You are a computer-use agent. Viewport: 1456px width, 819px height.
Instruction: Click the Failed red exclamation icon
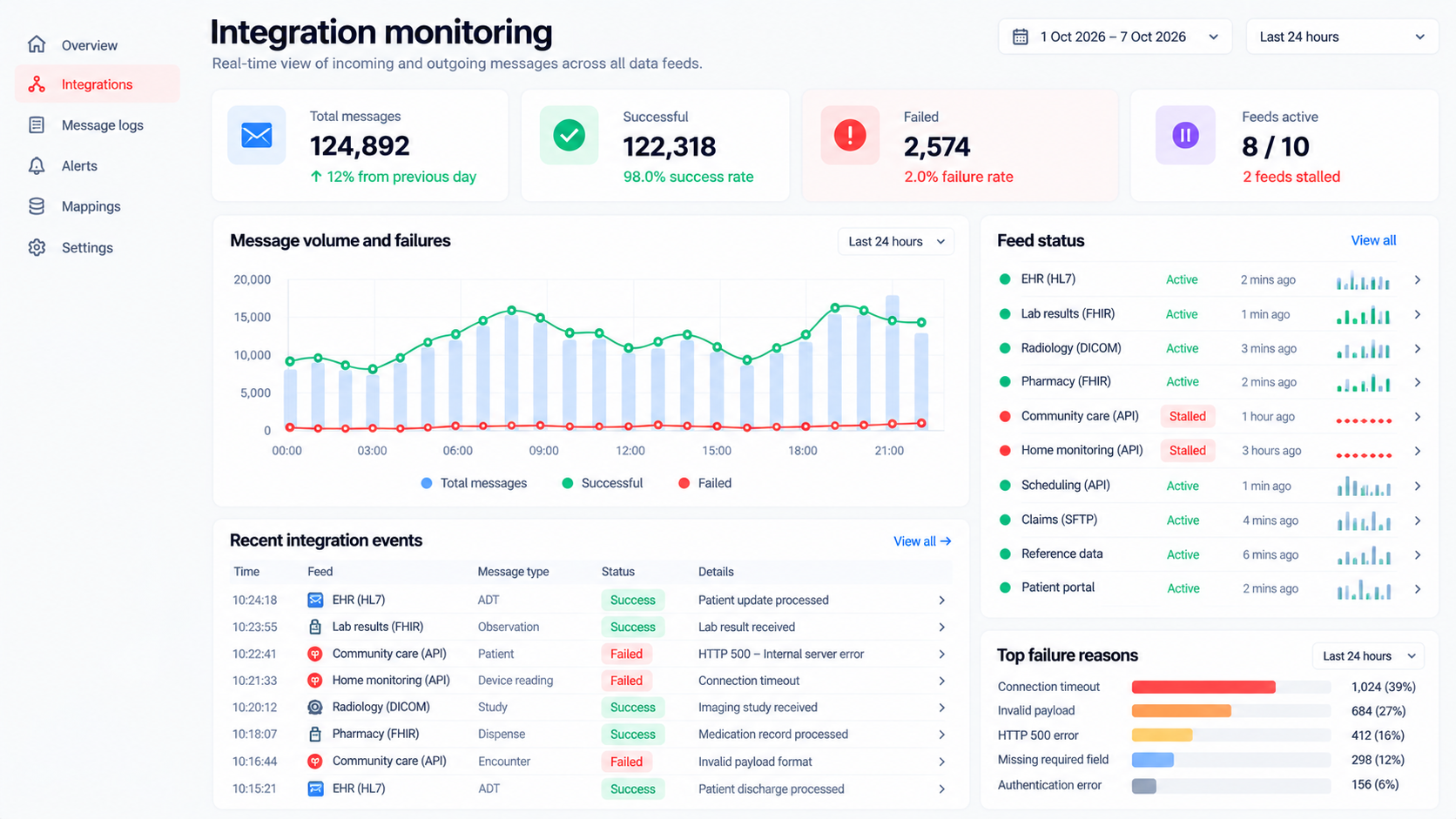(x=850, y=135)
